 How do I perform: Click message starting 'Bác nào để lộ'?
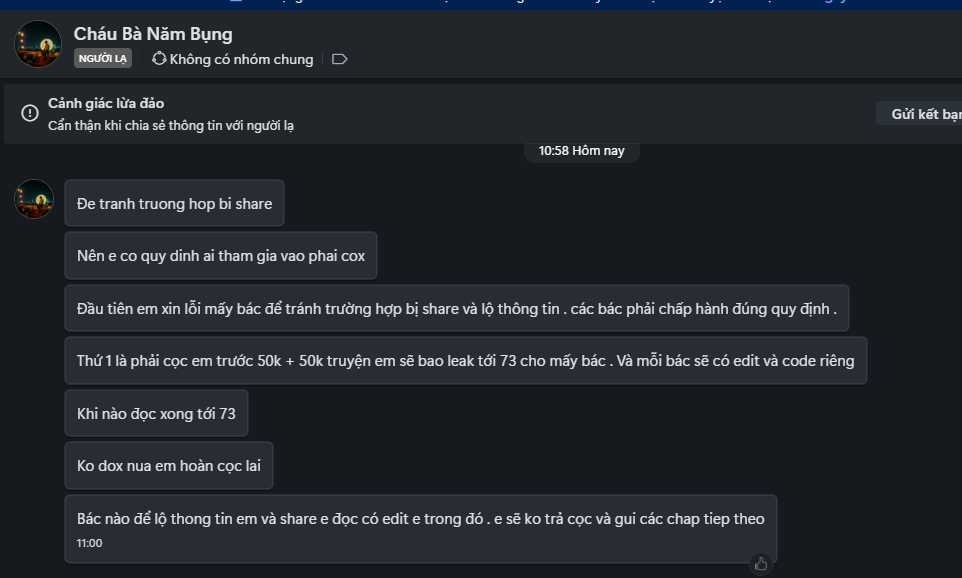(x=420, y=518)
